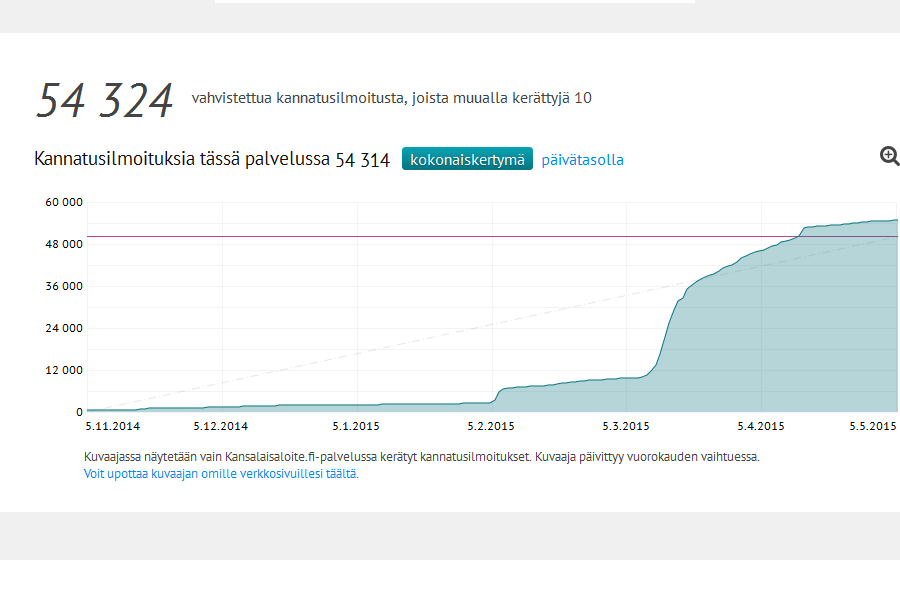
Task: Click the 54 324 total signatures number
Action: click(x=104, y=100)
